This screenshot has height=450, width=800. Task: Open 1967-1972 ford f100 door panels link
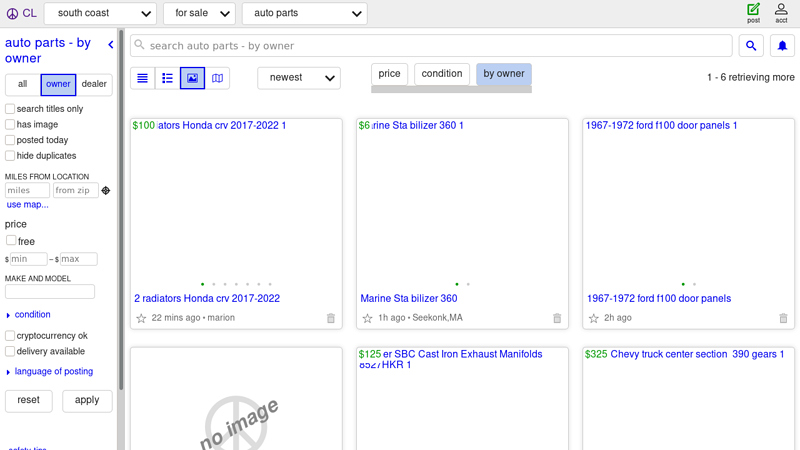click(x=659, y=298)
